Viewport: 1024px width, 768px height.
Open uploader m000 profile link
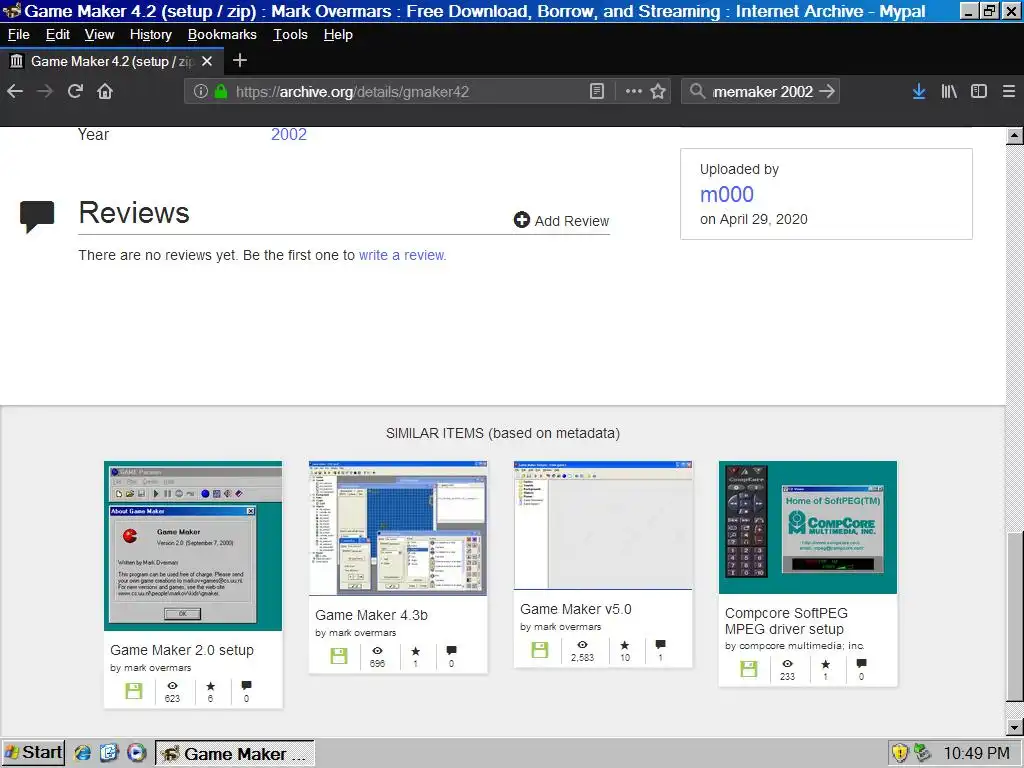coord(727,194)
